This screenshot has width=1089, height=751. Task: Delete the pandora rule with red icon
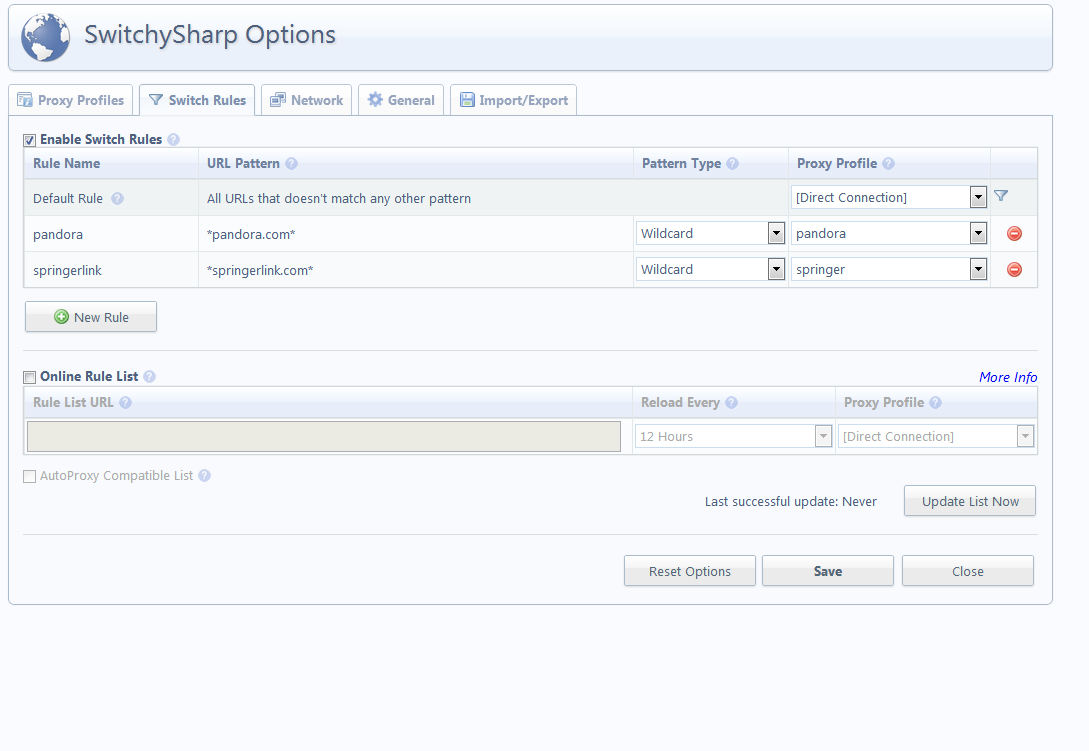pos(1014,234)
